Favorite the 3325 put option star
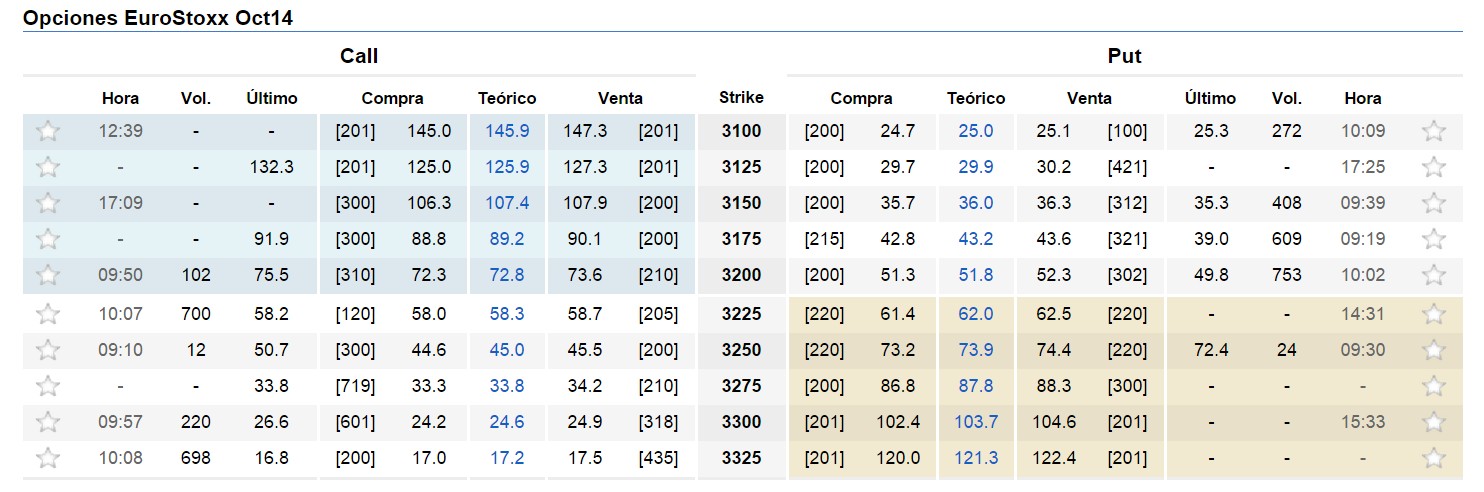The width and height of the screenshot is (1484, 492). (x=1434, y=458)
